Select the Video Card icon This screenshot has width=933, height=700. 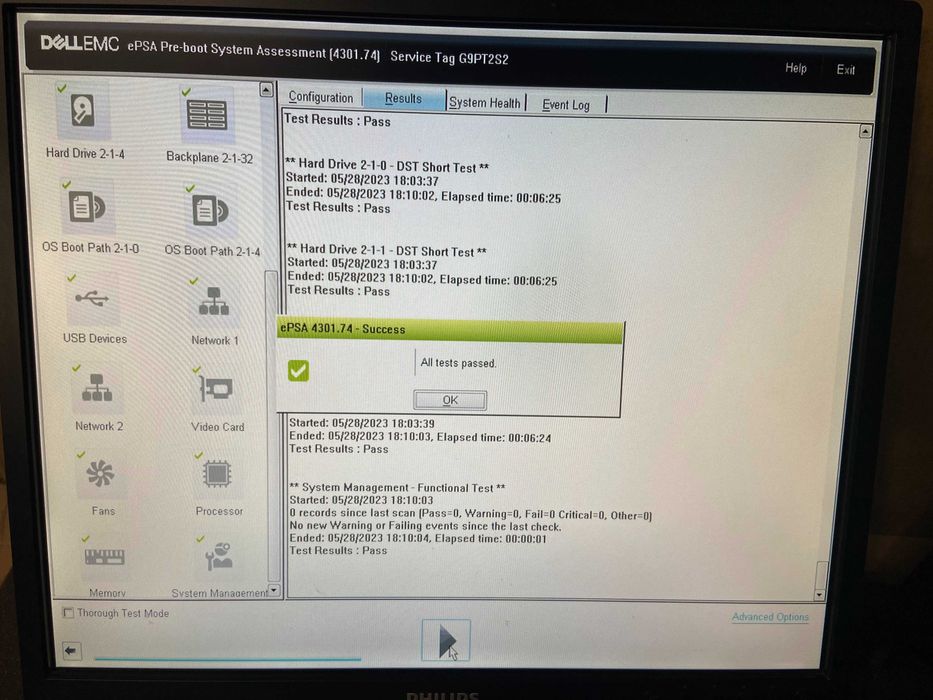pos(217,390)
